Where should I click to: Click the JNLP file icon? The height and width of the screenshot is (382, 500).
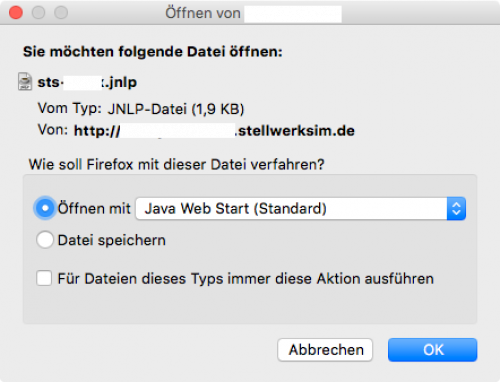25,82
